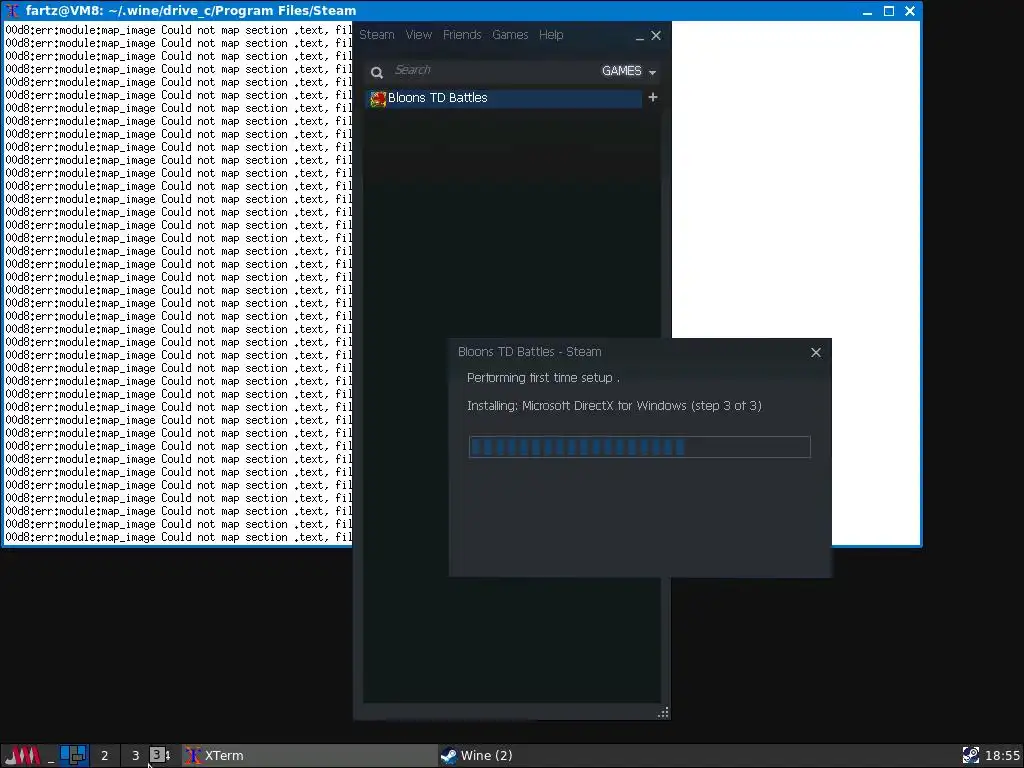Click the 'Performing first time setup' text

(x=543, y=378)
